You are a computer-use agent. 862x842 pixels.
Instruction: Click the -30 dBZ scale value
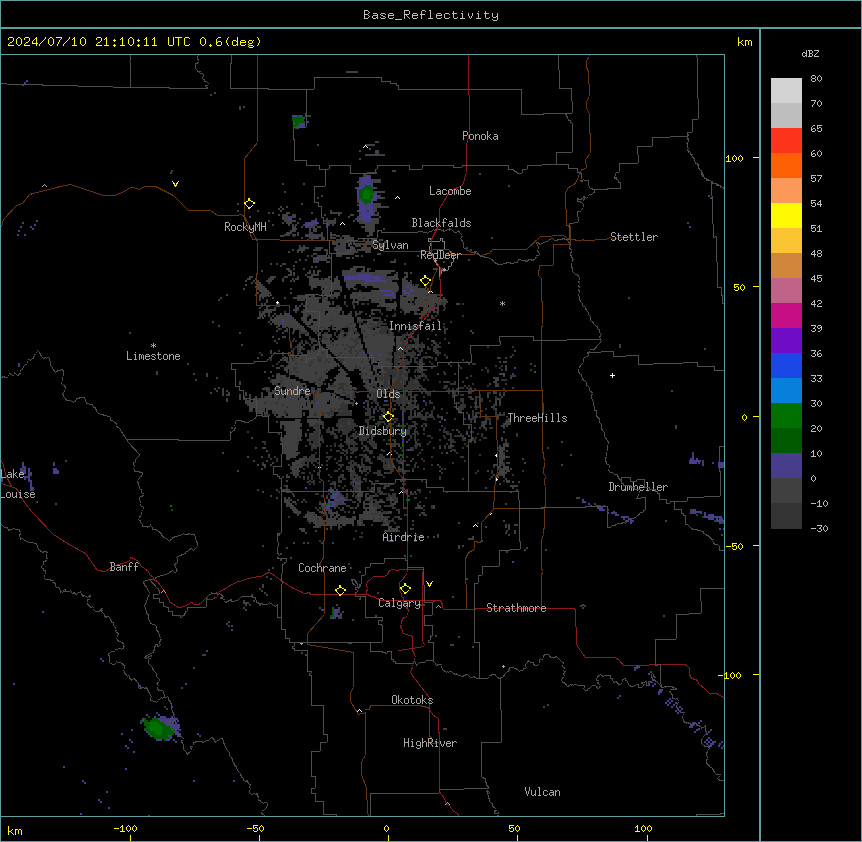pyautogui.click(x=819, y=529)
